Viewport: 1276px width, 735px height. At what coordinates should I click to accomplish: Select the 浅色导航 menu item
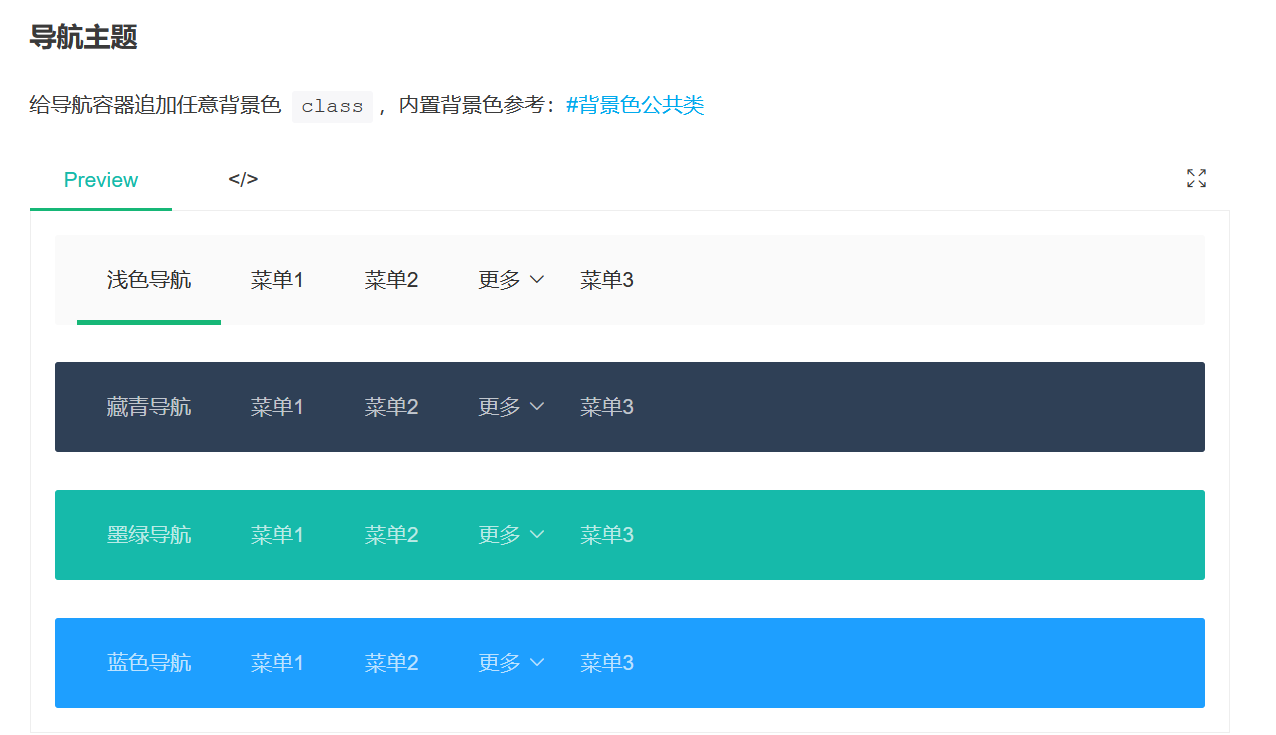click(148, 279)
